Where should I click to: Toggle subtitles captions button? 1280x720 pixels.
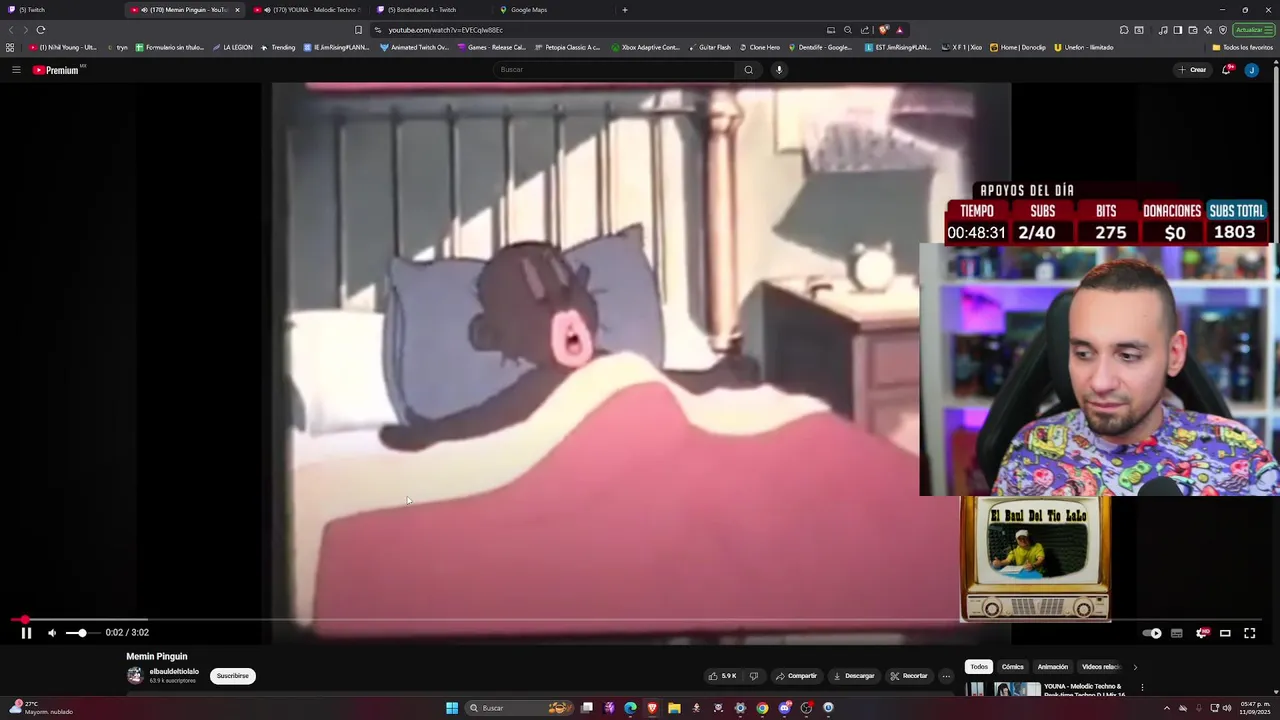(x=1177, y=633)
